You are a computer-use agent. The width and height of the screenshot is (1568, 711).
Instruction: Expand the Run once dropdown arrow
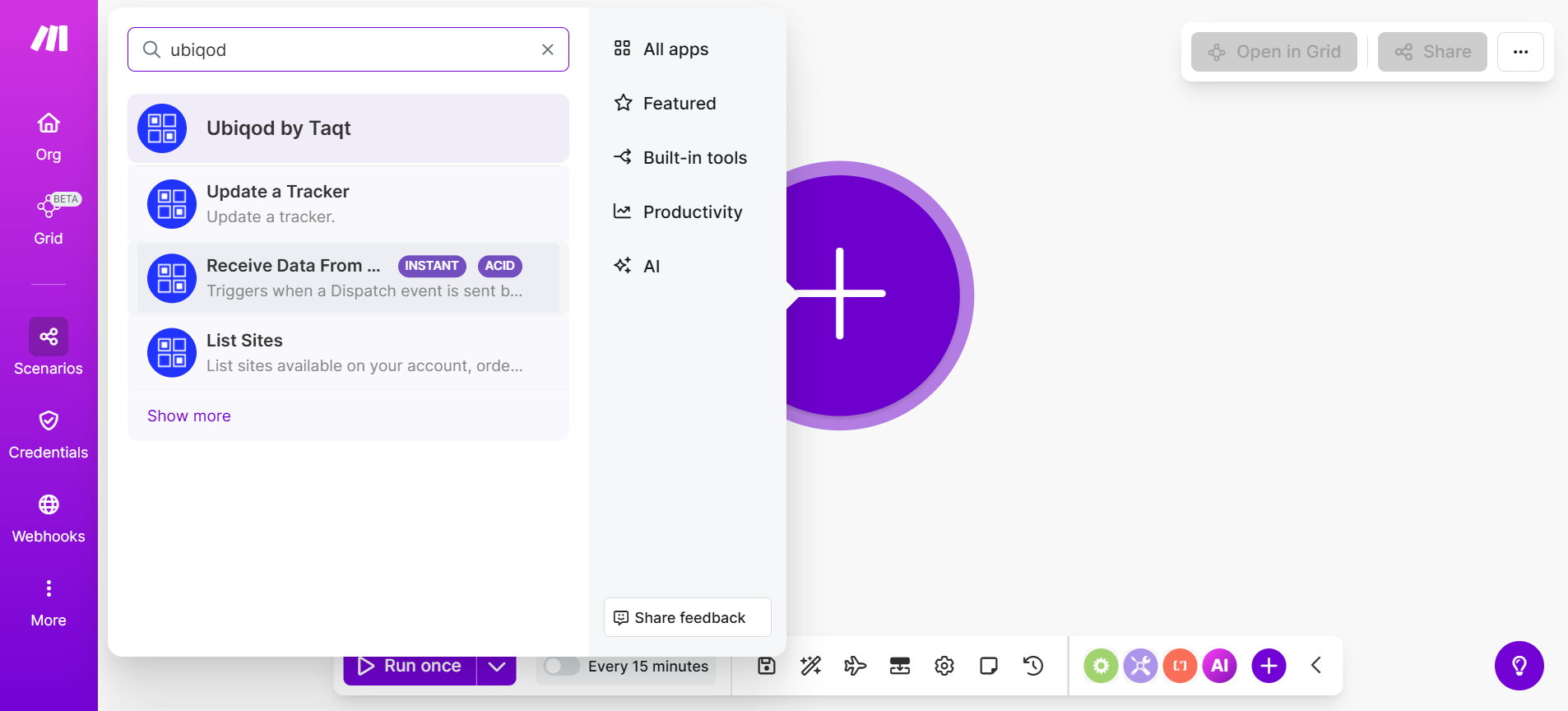coord(496,667)
